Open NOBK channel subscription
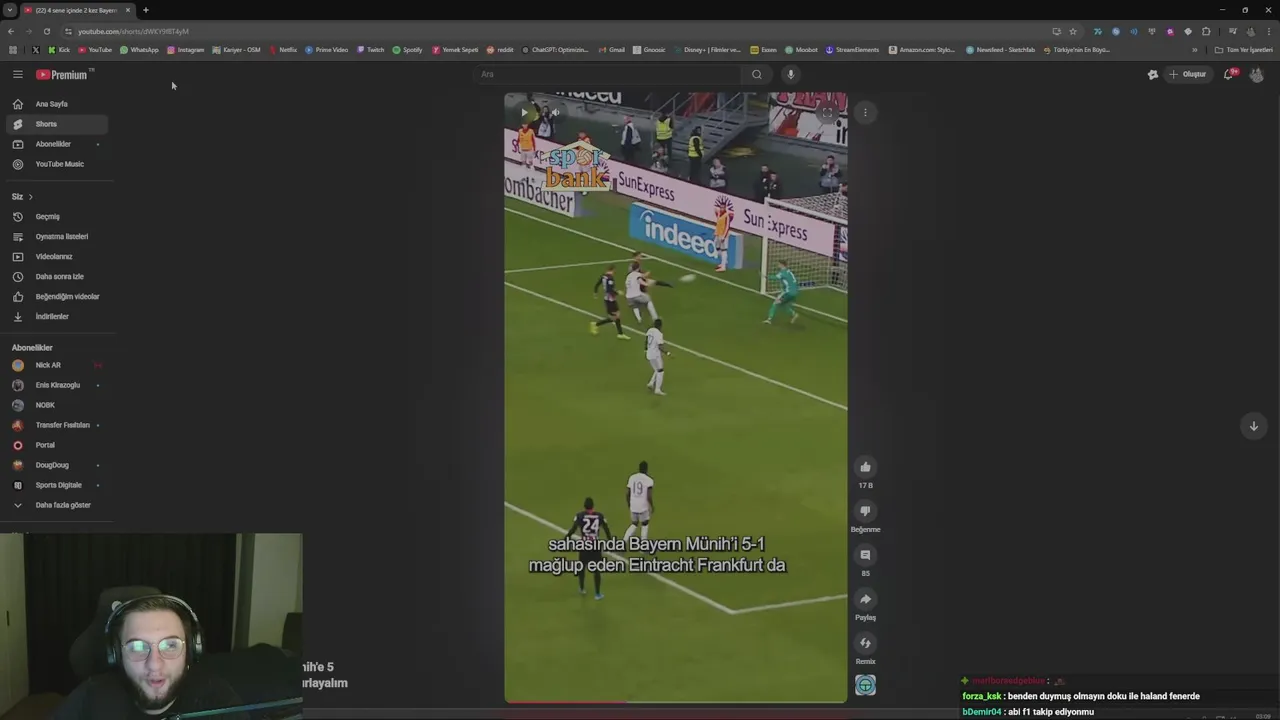1280x720 pixels. coord(56,405)
